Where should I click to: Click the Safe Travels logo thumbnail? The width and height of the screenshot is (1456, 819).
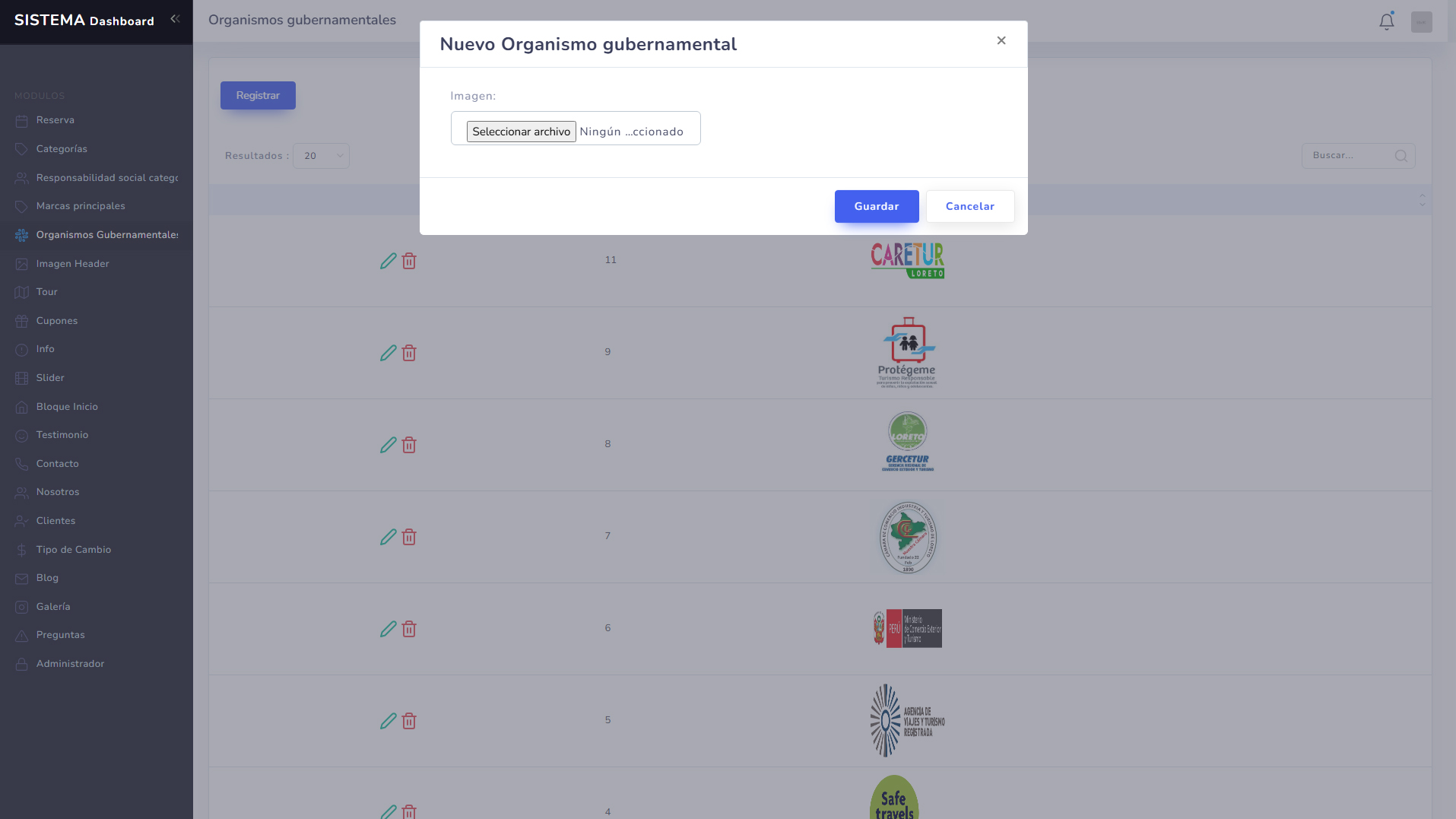894,797
